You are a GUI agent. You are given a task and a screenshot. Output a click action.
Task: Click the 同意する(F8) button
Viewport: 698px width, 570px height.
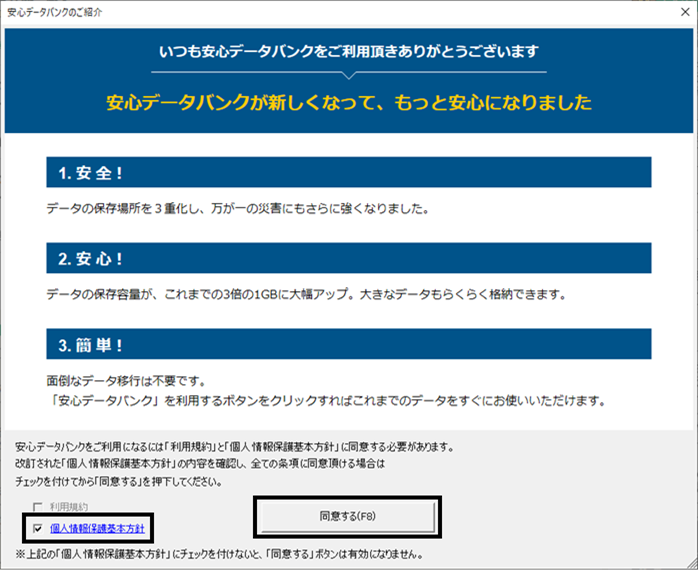point(348,517)
